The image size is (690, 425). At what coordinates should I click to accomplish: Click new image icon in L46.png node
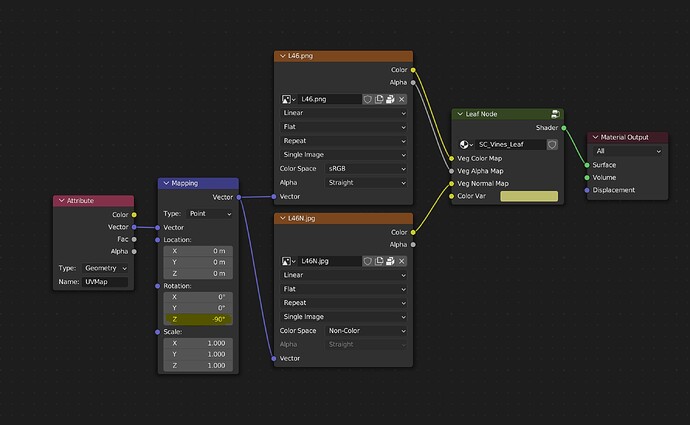379,99
